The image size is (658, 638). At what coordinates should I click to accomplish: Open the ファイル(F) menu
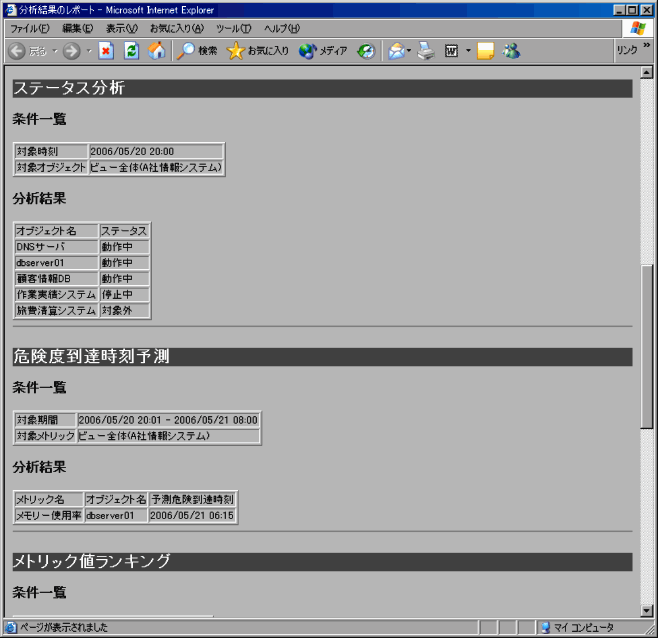pyautogui.click(x=29, y=29)
